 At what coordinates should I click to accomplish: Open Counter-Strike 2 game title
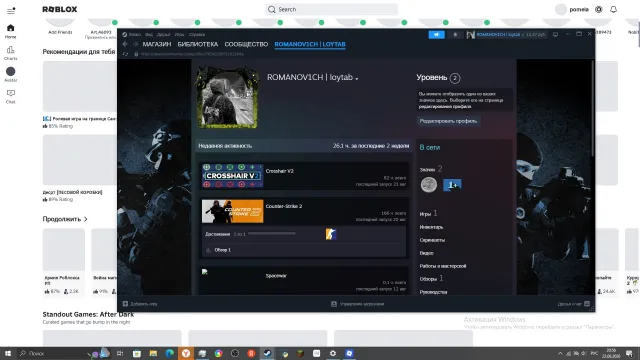click(x=284, y=206)
